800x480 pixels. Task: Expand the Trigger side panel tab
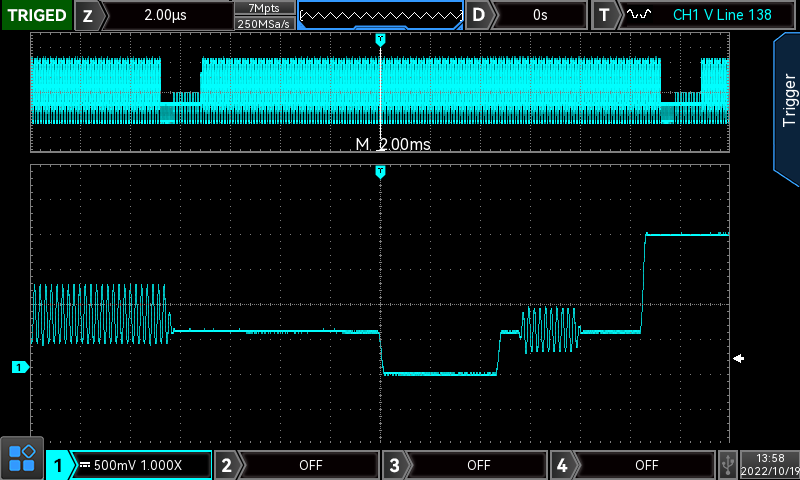coord(787,100)
